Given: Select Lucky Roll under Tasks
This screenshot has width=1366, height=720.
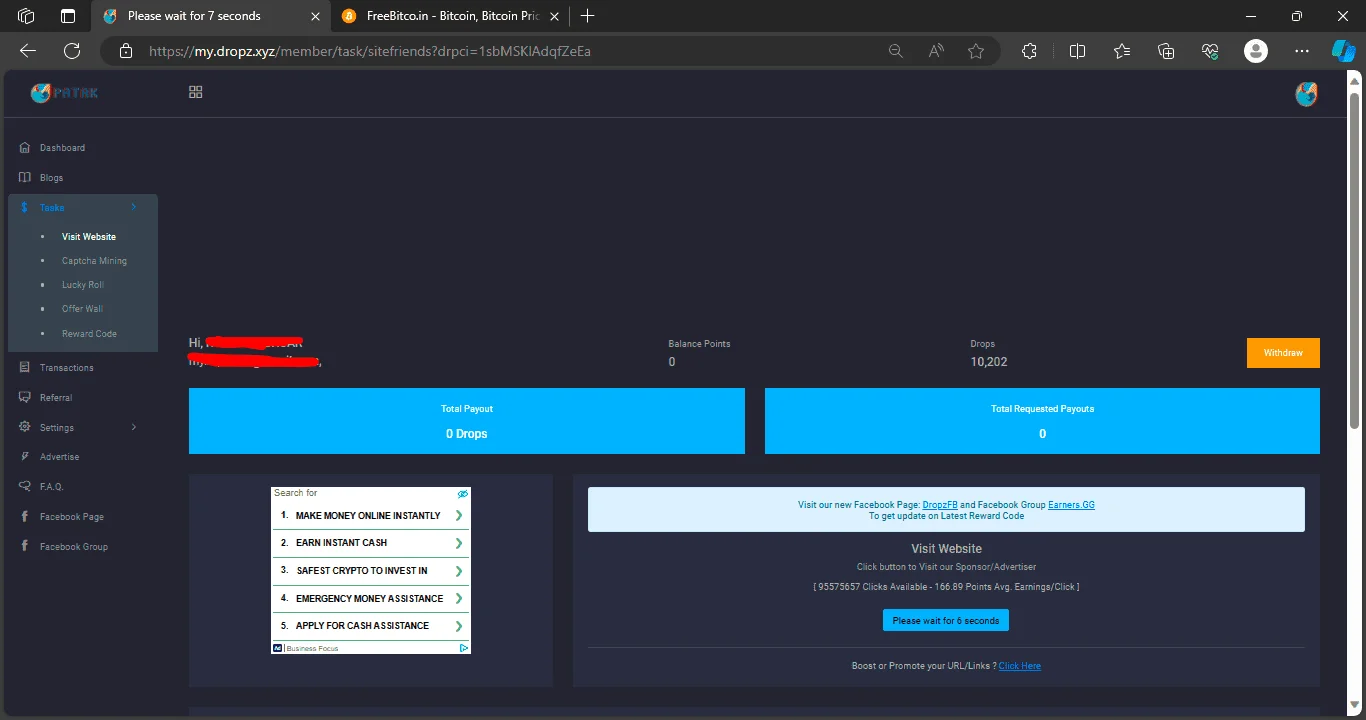Looking at the screenshot, I should 83,285.
